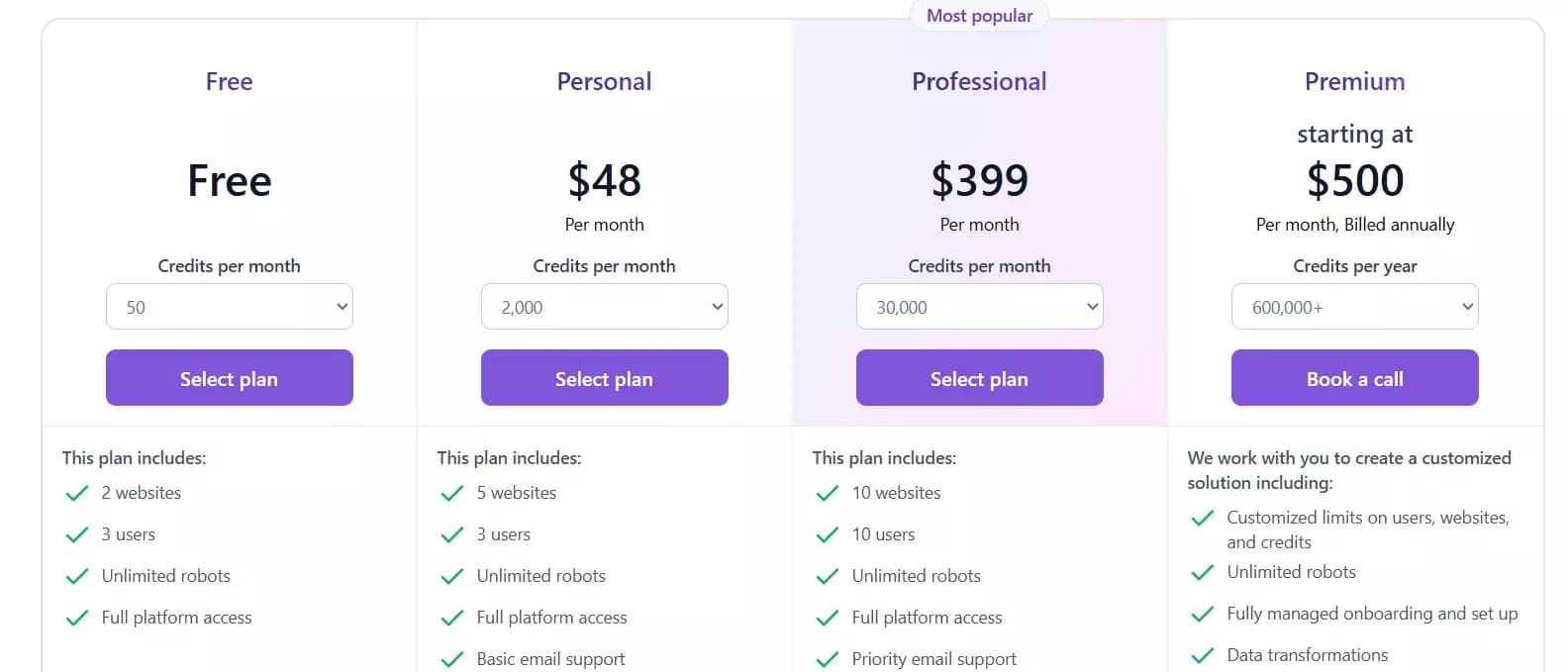
Task: Click Select plan under the $48 price
Action: [x=604, y=378]
